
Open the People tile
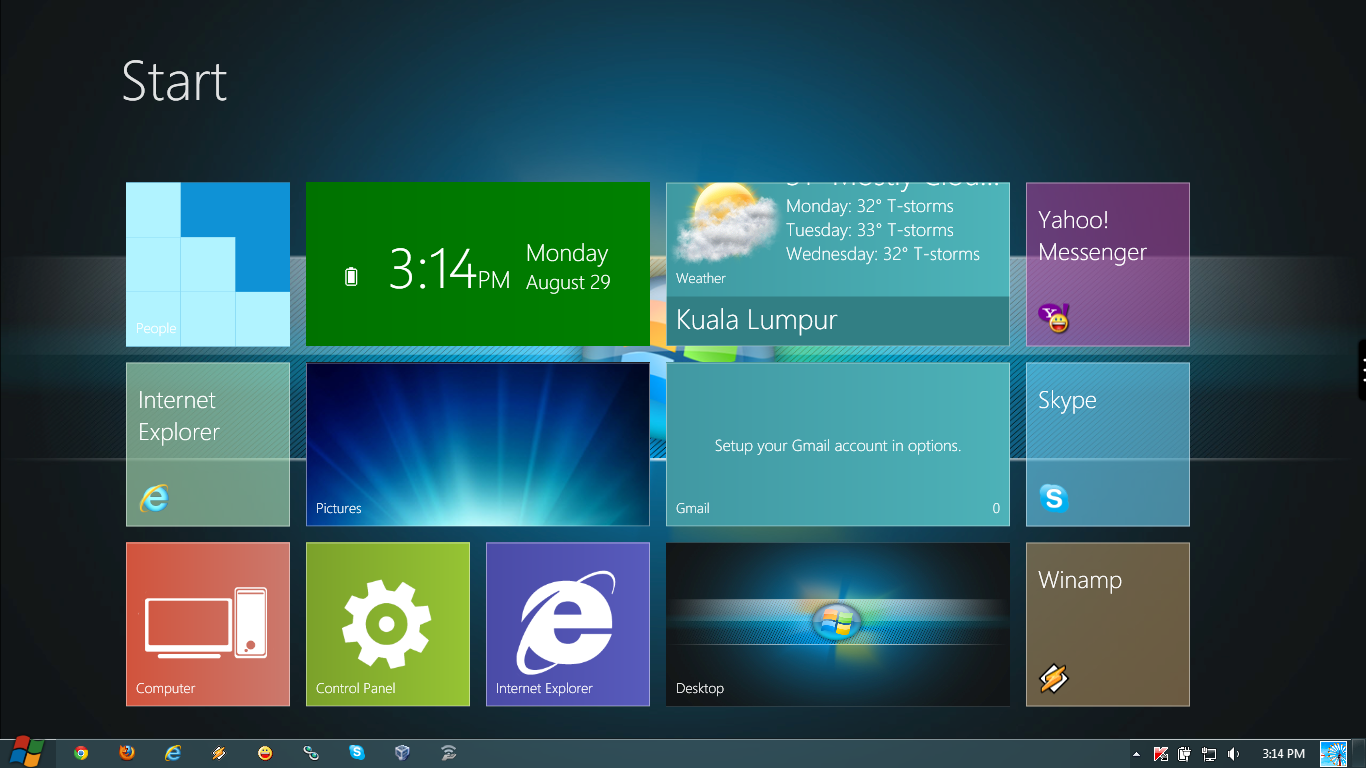[207, 264]
